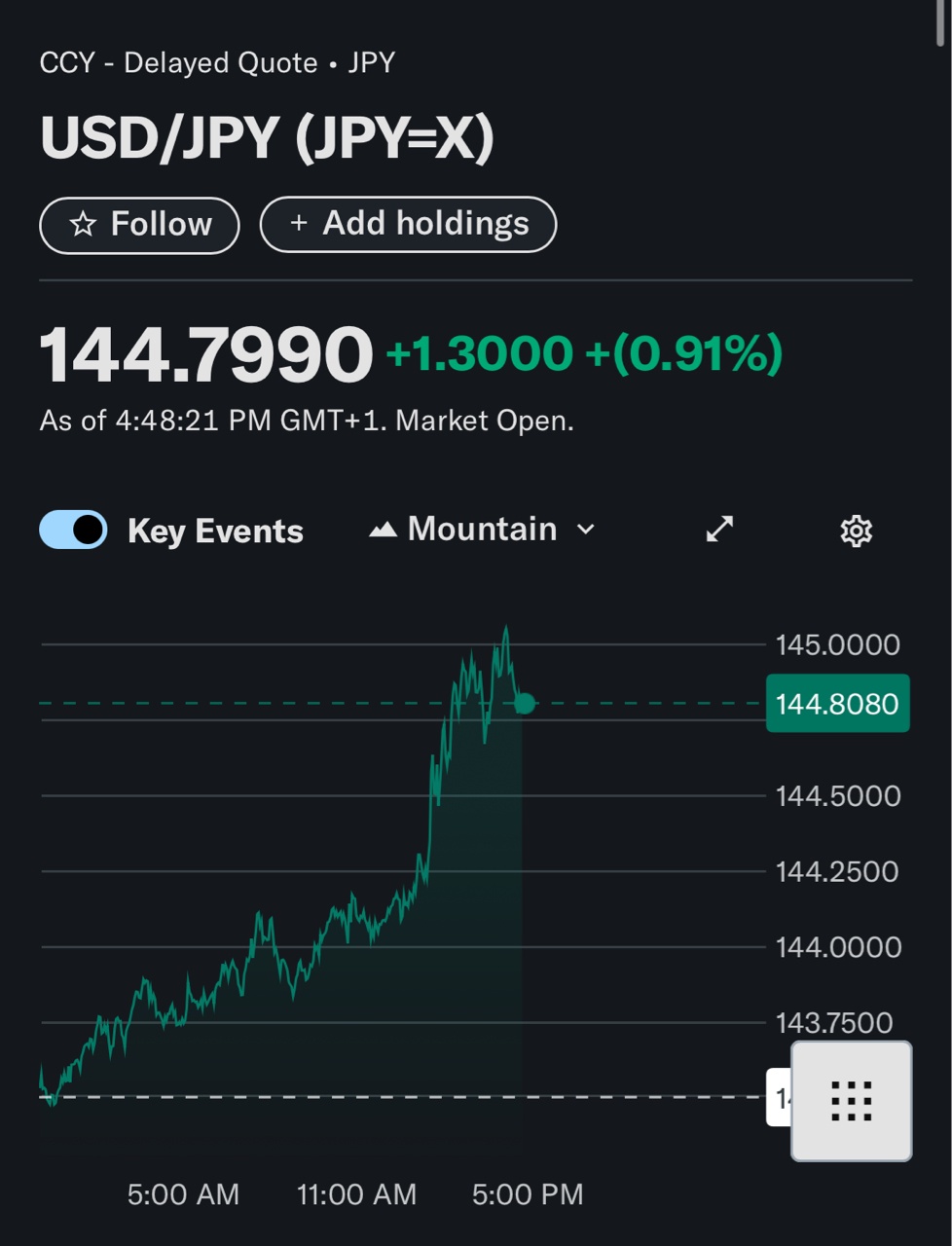Click the 145.0000 price axis label
The image size is (952, 1246).
coord(837,644)
